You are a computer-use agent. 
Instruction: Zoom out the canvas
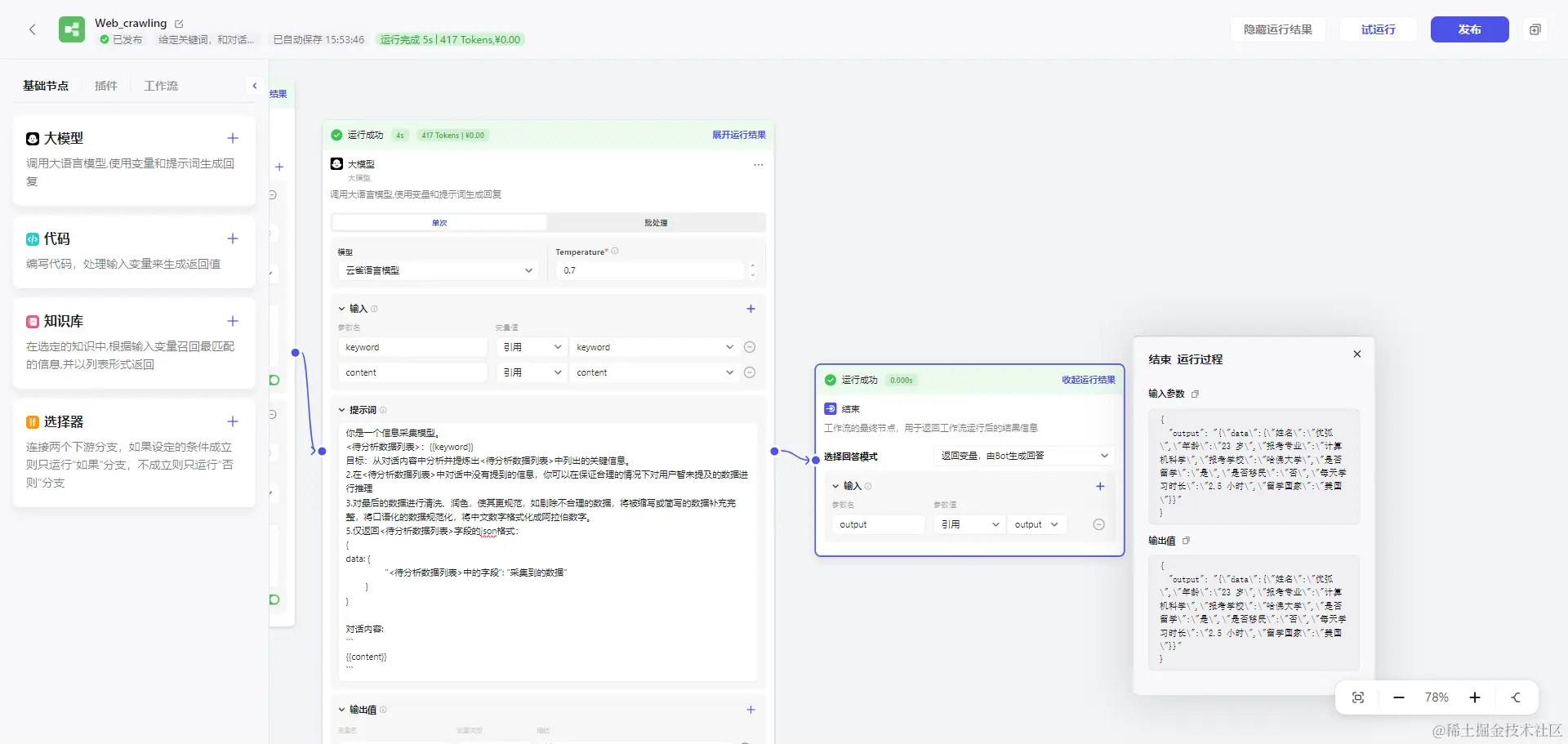click(x=1399, y=697)
